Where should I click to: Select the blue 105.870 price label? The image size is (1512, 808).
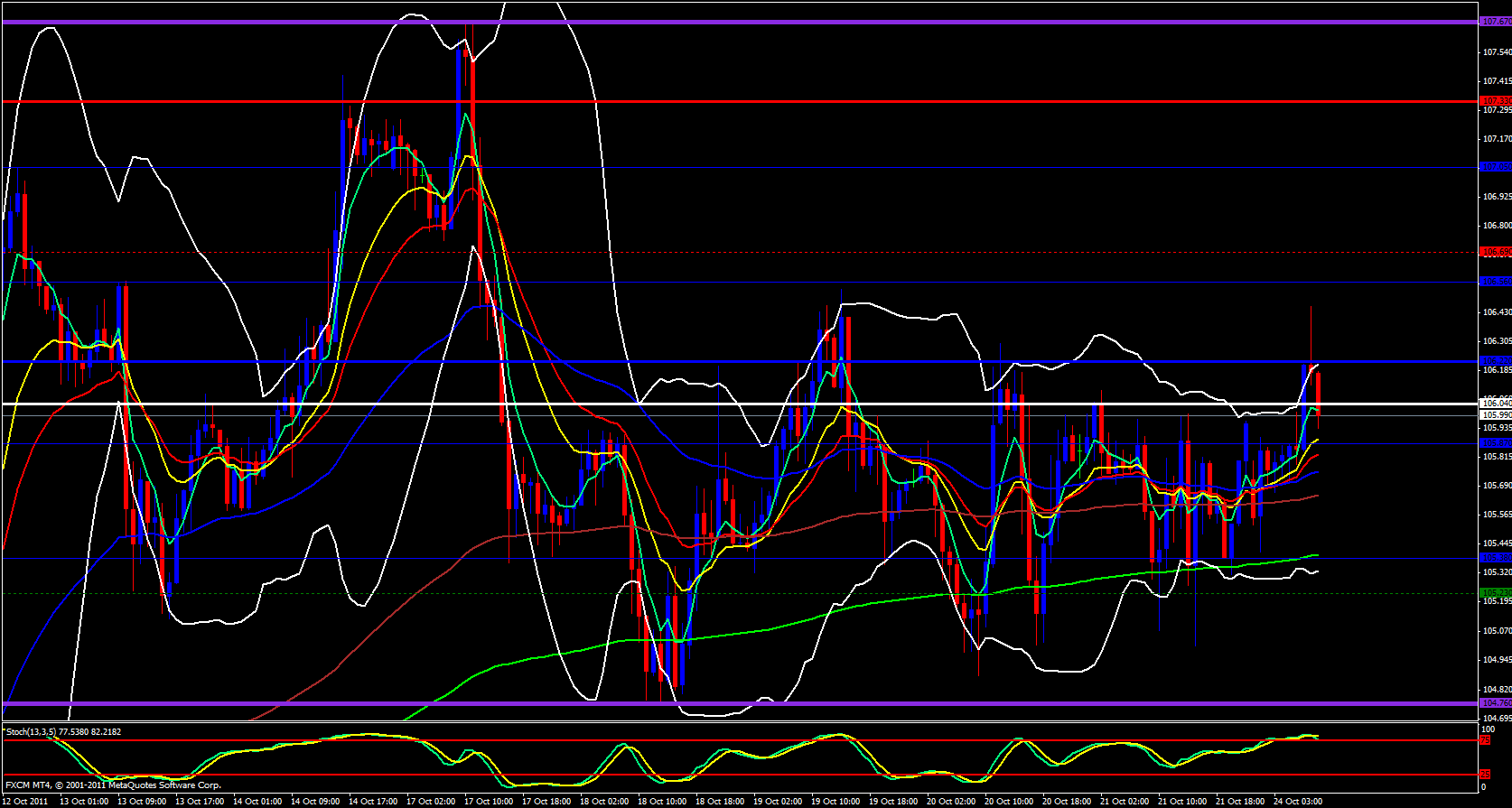[1496, 443]
